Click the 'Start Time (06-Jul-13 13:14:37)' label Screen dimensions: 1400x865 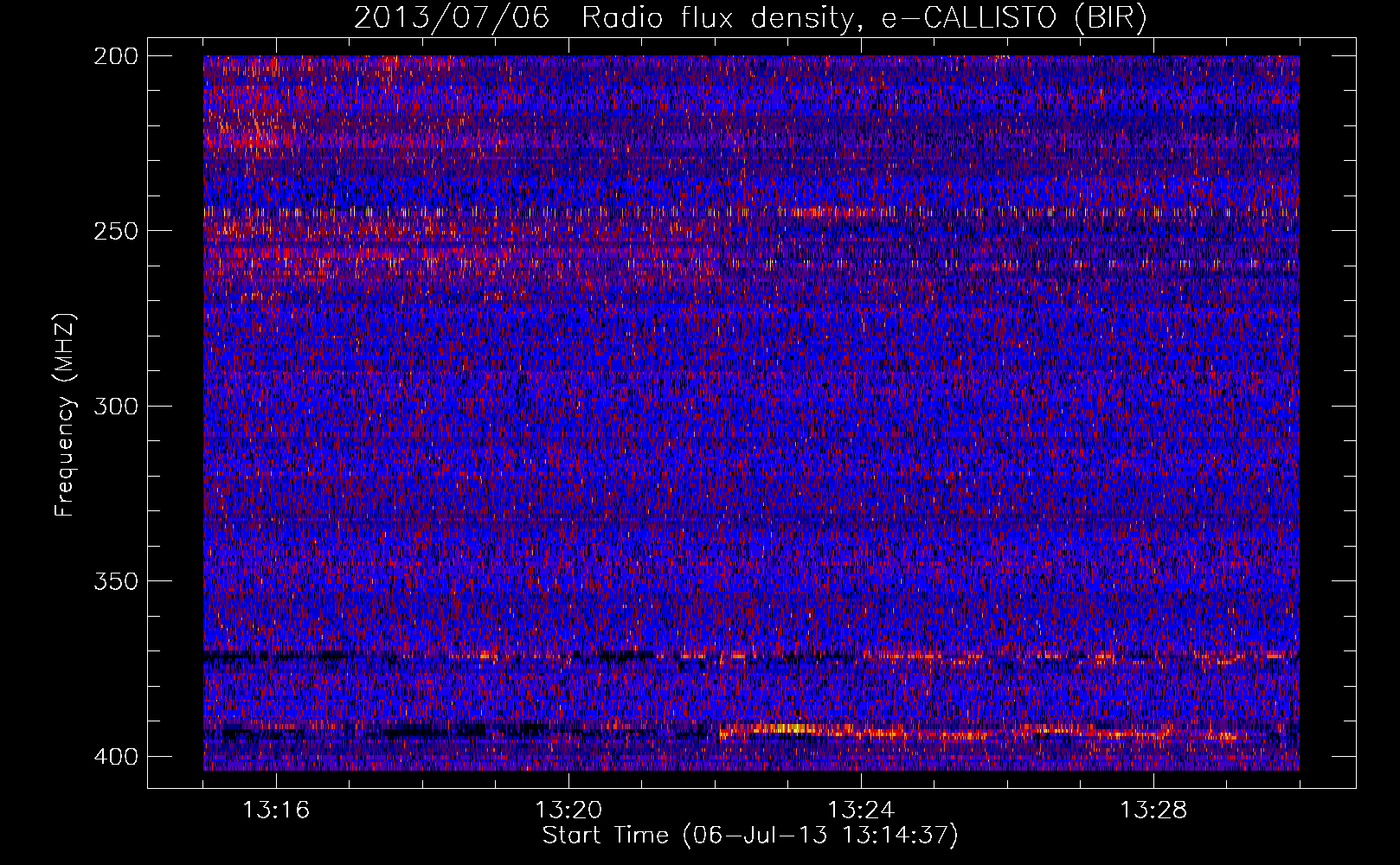[x=750, y=836]
